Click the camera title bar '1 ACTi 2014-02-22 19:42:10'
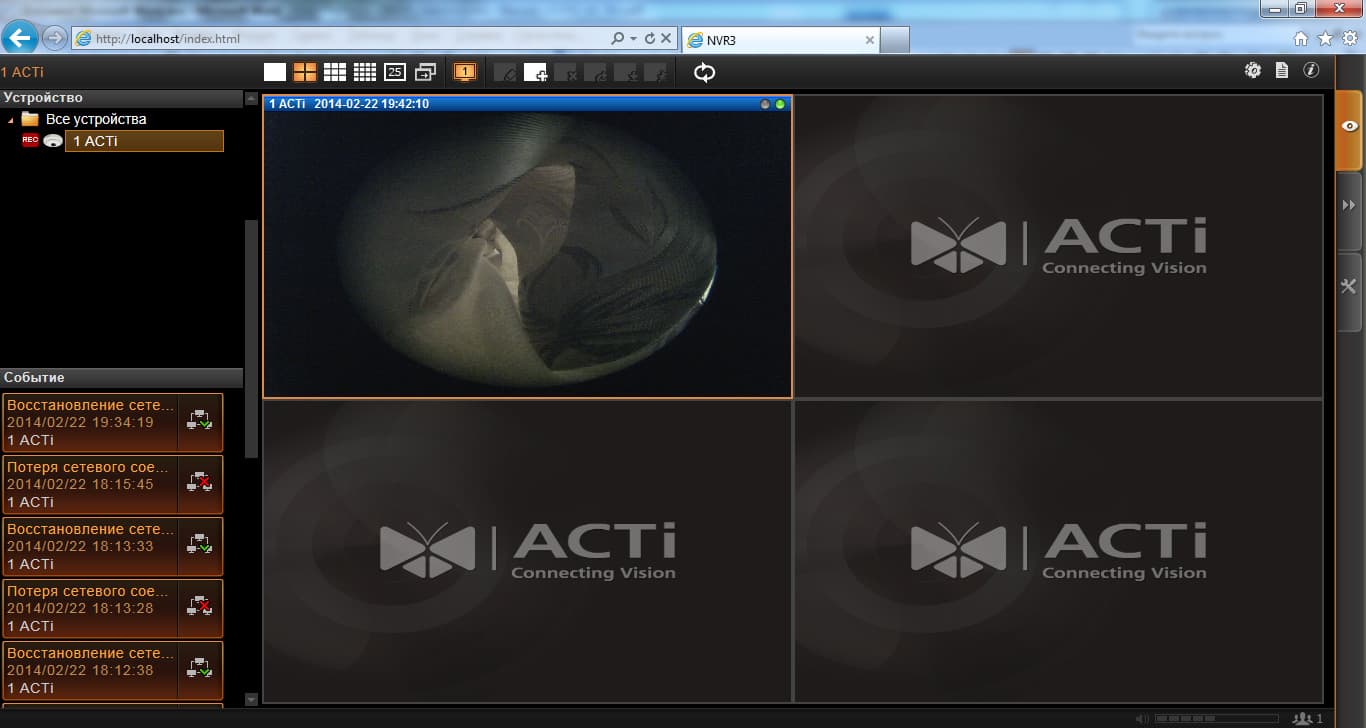Image resolution: width=1366 pixels, height=728 pixels. click(x=527, y=104)
